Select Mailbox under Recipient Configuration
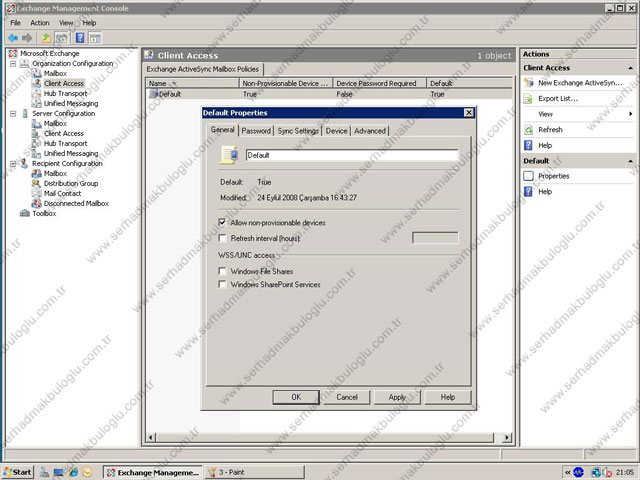640x480 pixels. pyautogui.click(x=55, y=173)
